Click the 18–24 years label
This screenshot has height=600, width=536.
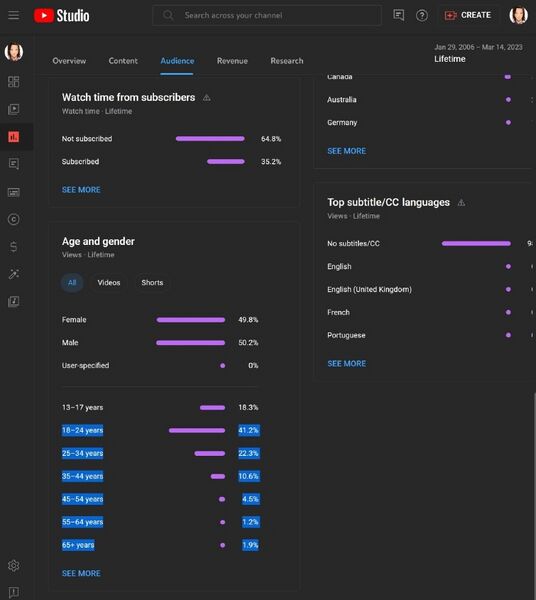click(x=82, y=430)
